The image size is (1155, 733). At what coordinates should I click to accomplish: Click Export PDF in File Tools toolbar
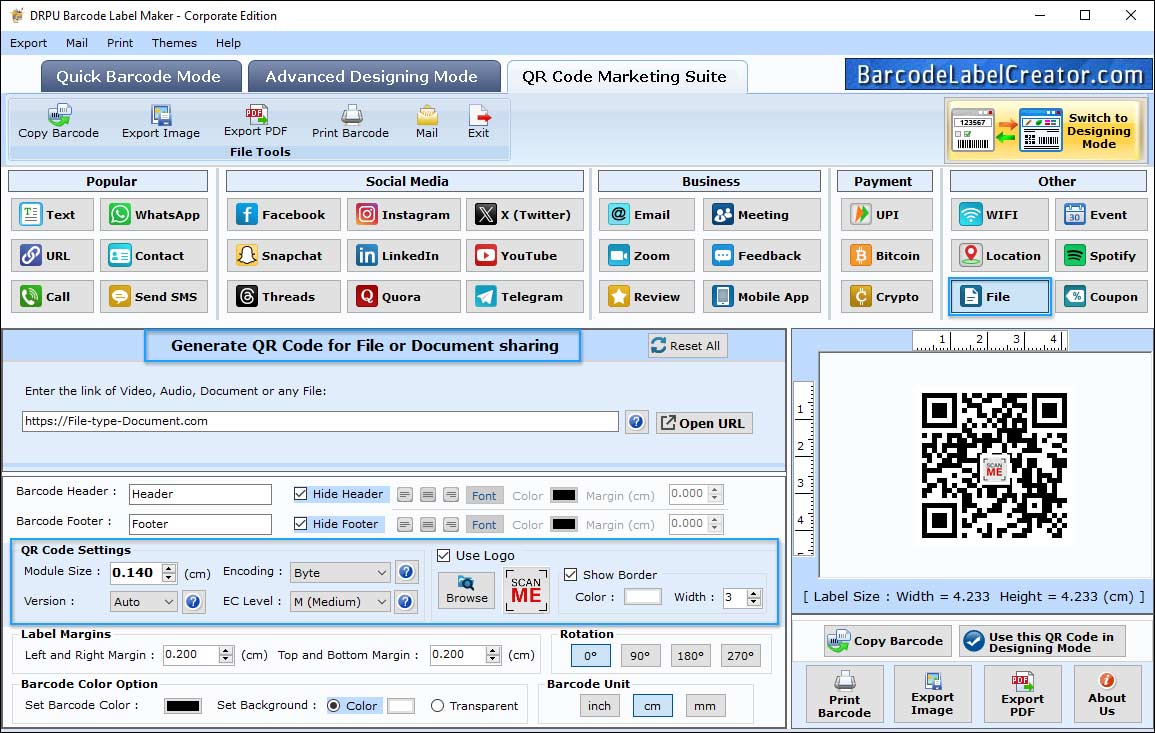256,122
